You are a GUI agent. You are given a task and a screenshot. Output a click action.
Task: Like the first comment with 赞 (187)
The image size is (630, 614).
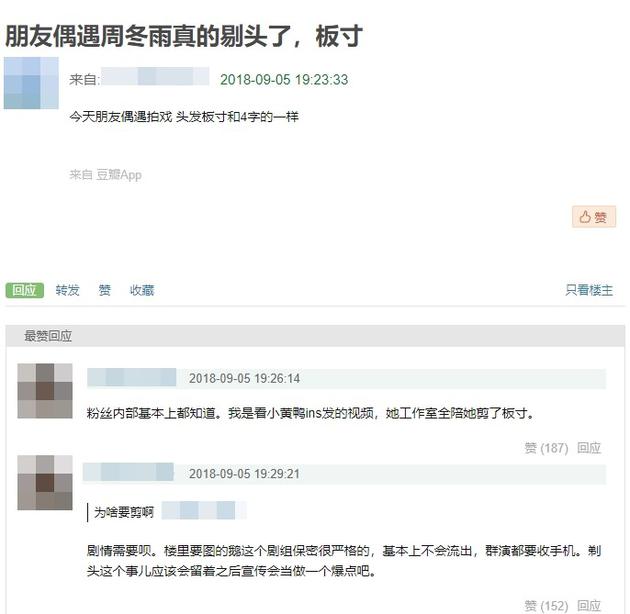point(546,448)
